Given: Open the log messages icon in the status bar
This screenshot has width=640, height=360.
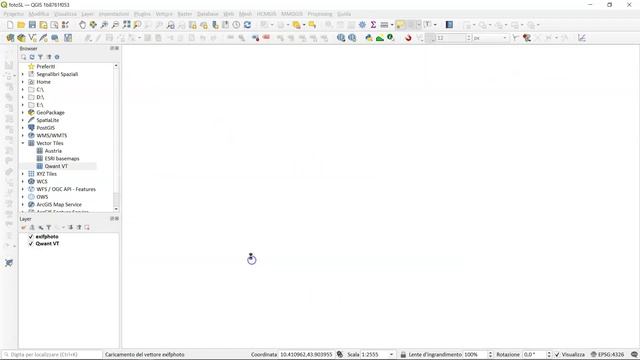Looking at the screenshot, I should click(634, 354).
